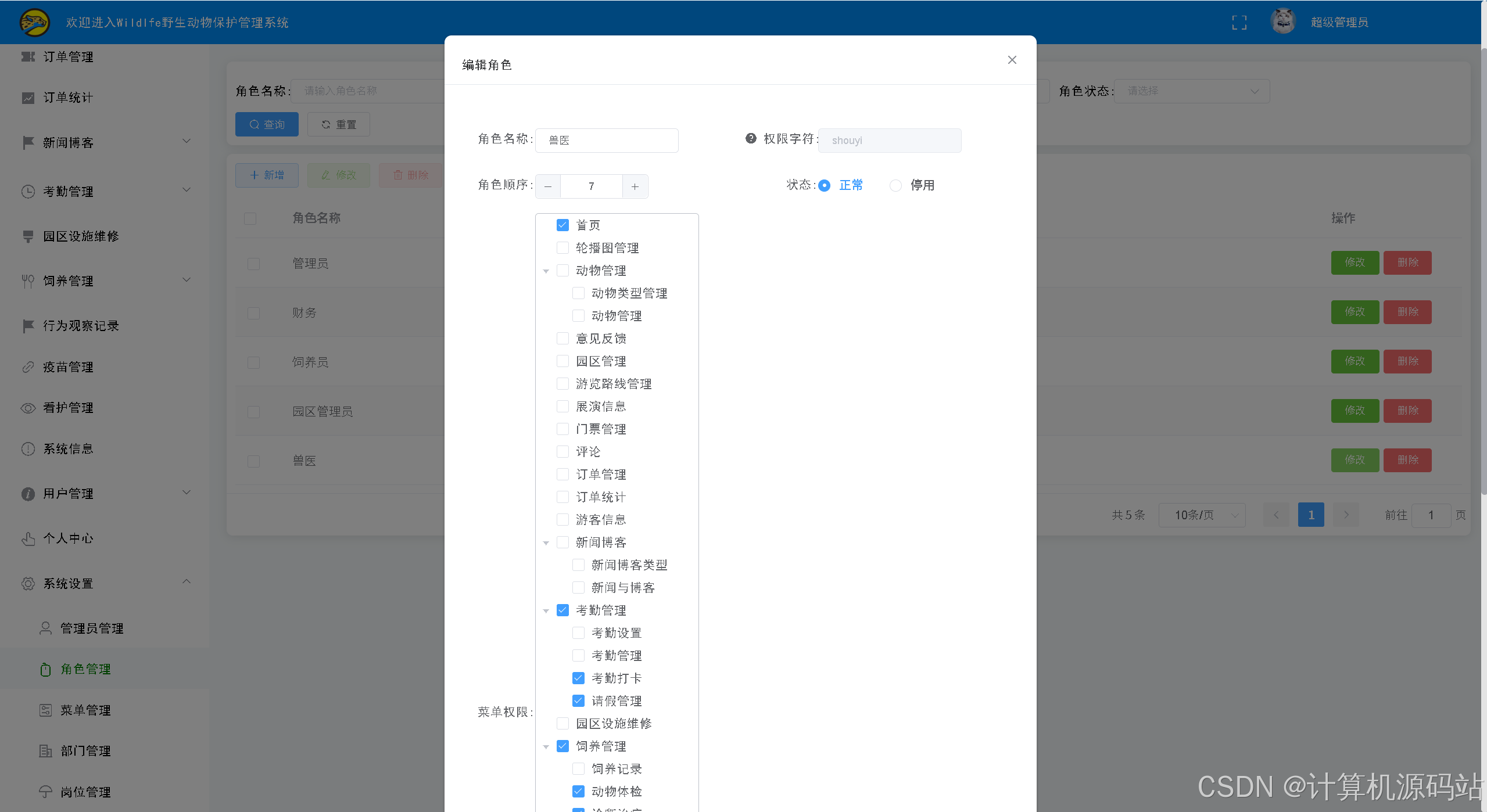Check the 园区设施维修 permission checkbox
This screenshot has height=812, width=1487.
pos(562,723)
